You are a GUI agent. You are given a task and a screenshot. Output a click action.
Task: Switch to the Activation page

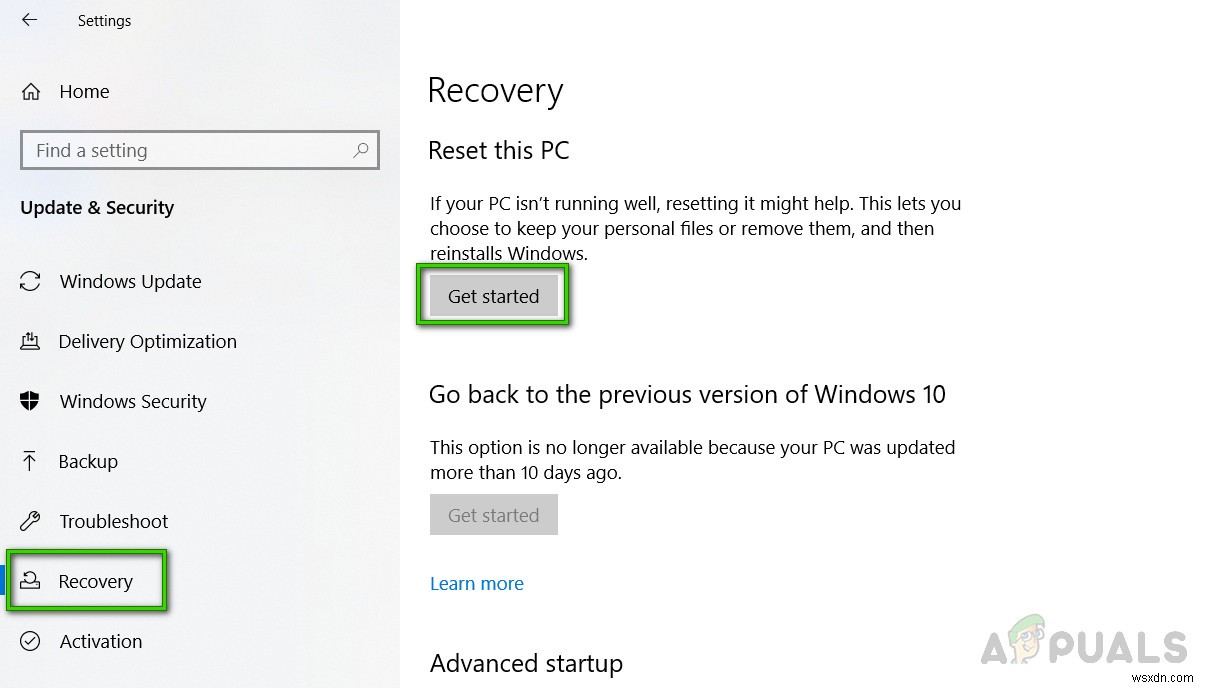point(101,642)
